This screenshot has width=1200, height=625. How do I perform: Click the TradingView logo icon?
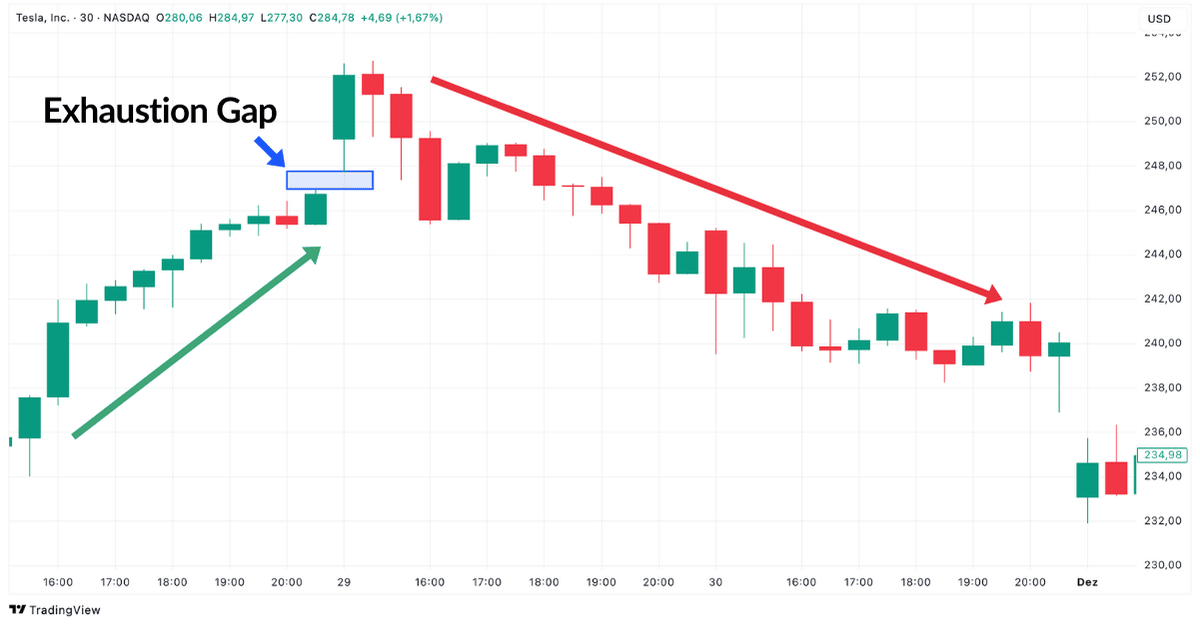coord(17,609)
